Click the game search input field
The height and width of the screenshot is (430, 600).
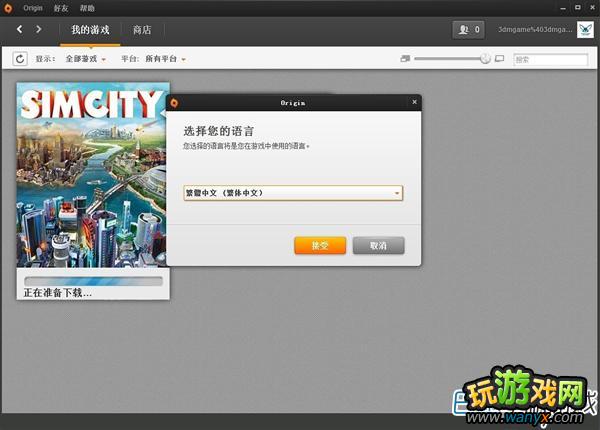[x=550, y=59]
